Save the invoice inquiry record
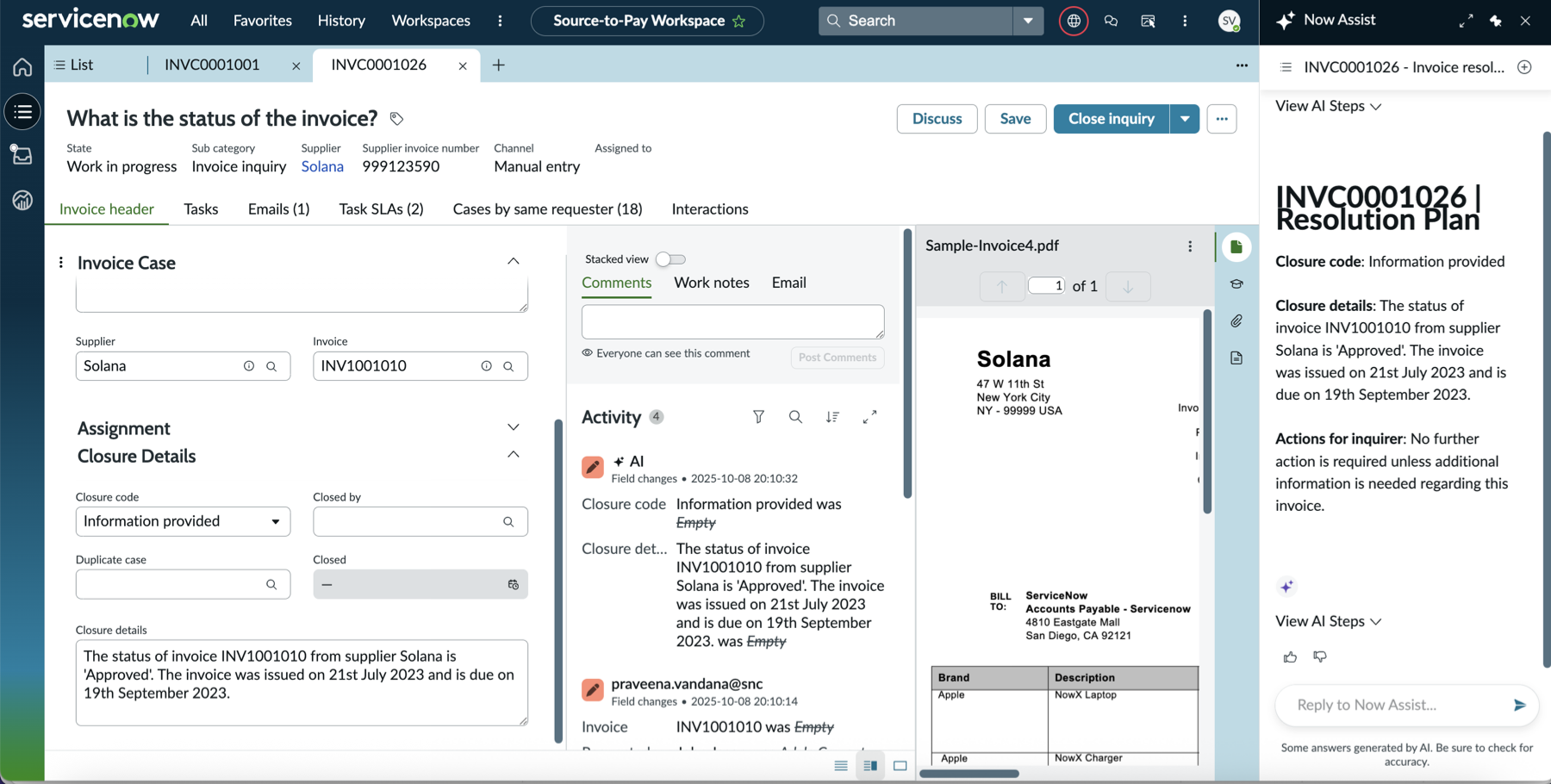 (1015, 119)
